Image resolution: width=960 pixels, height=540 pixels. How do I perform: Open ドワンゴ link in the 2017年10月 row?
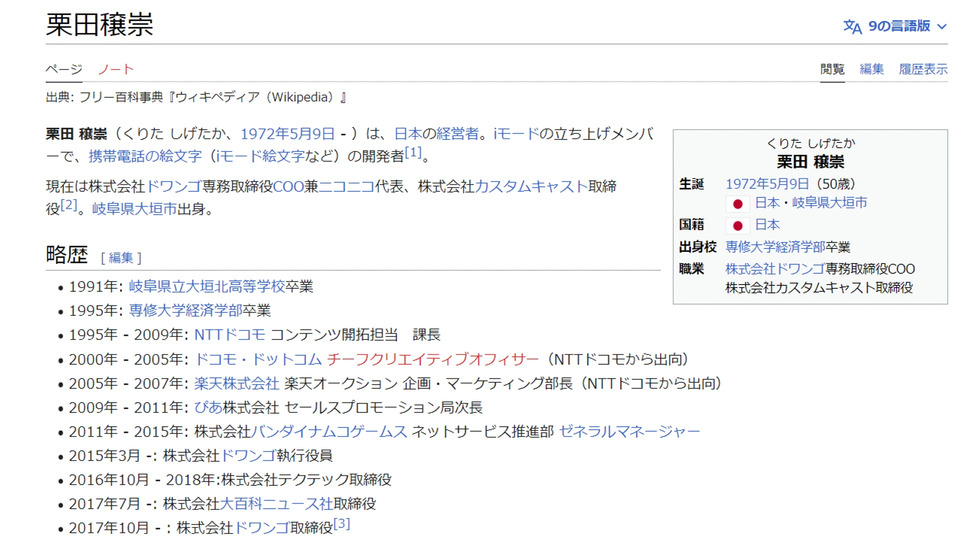pos(262,528)
